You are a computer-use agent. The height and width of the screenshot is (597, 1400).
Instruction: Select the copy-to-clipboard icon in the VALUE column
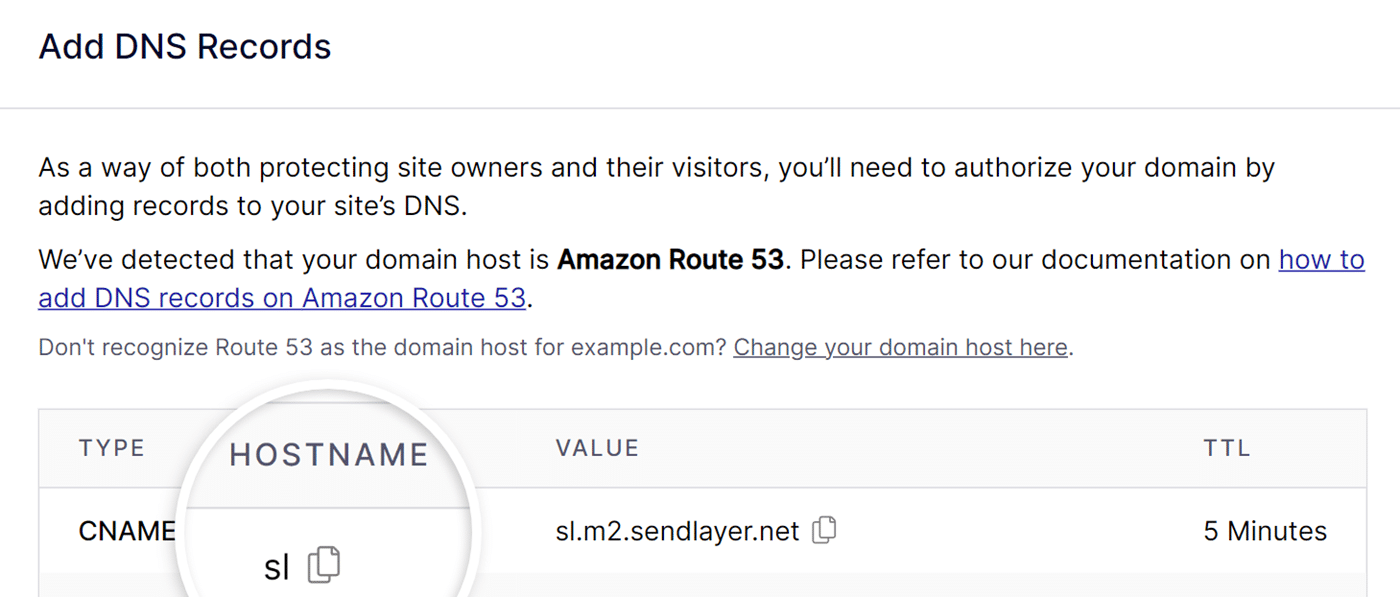coord(823,530)
